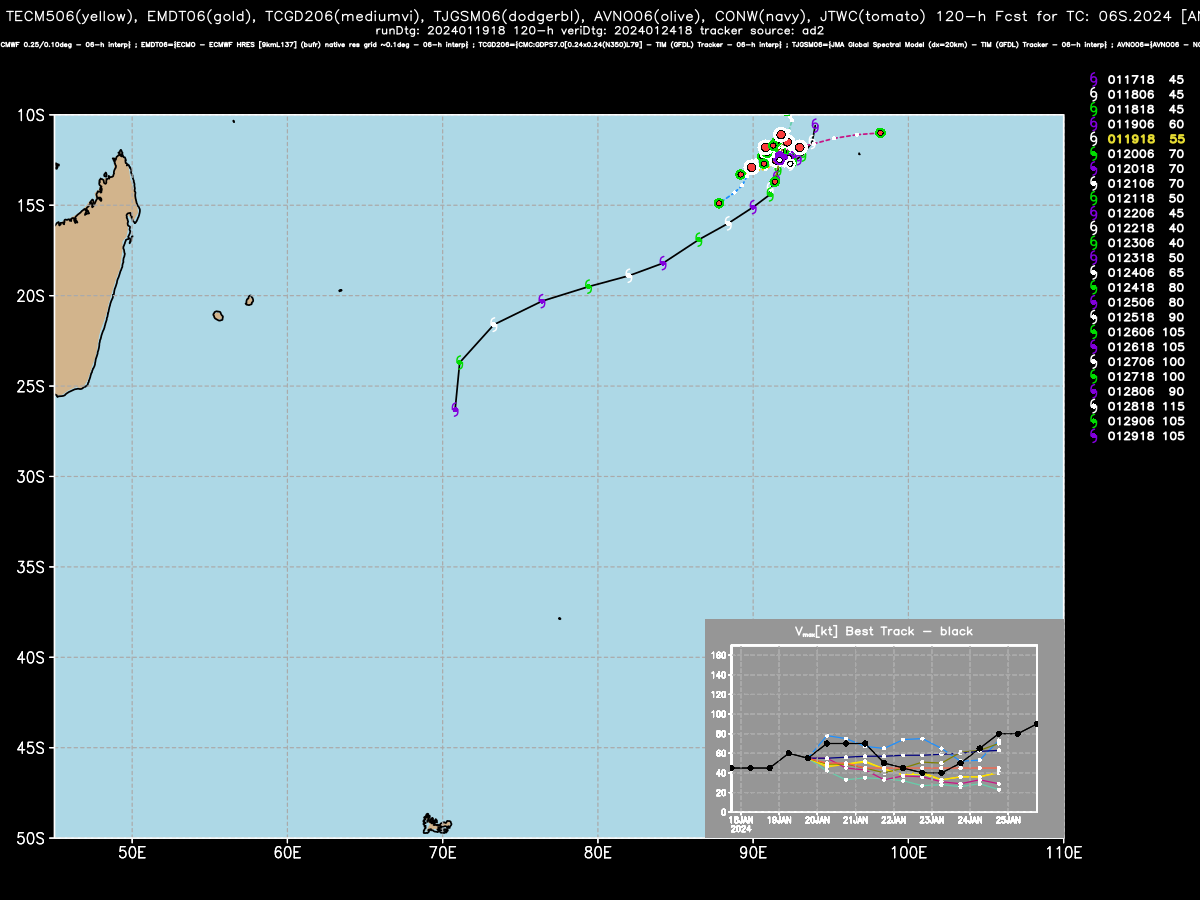Click the legend cyclone symbol for 012418
The height and width of the screenshot is (900, 1200).
(x=1094, y=287)
